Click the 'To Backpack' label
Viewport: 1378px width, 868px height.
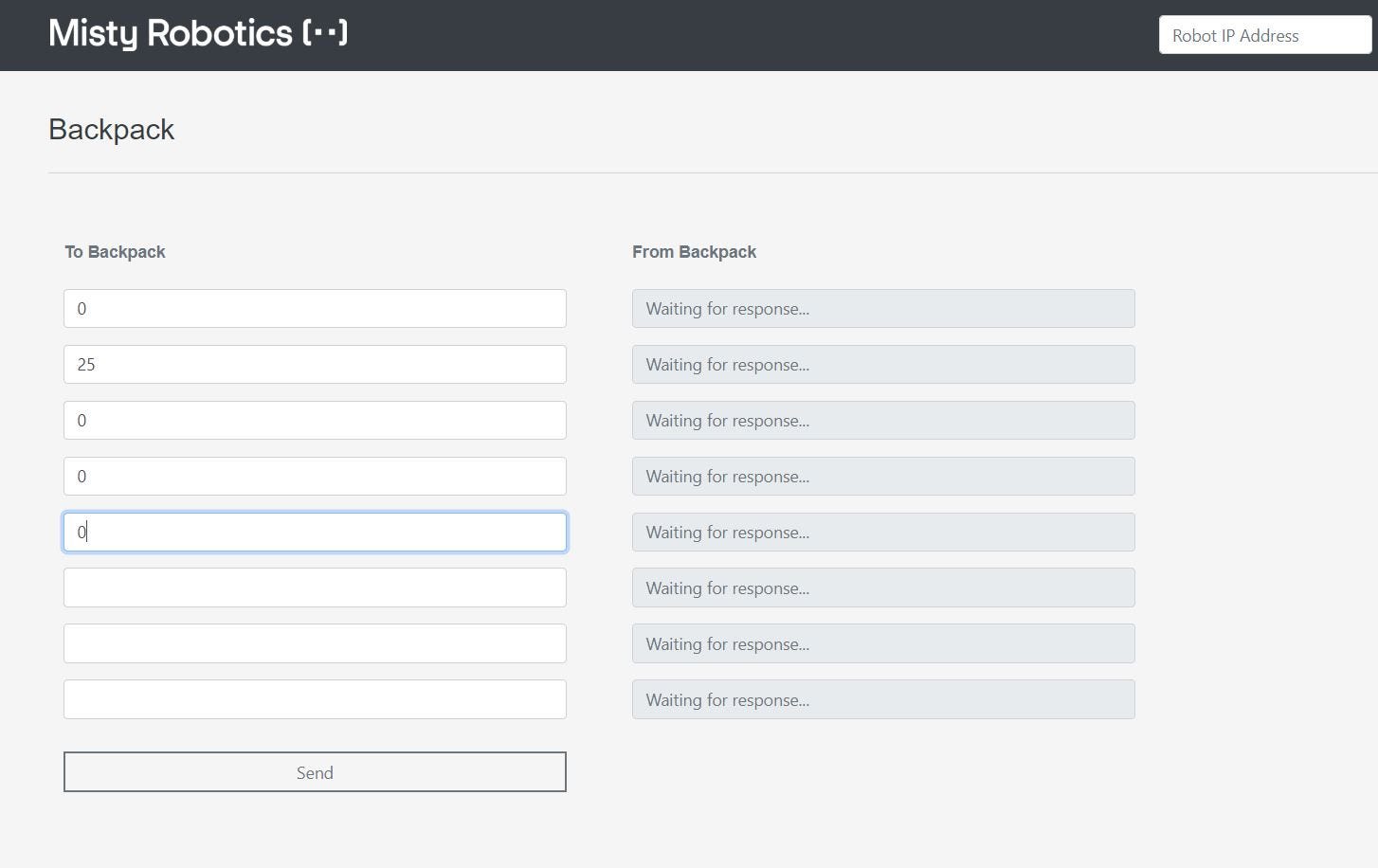tap(115, 252)
